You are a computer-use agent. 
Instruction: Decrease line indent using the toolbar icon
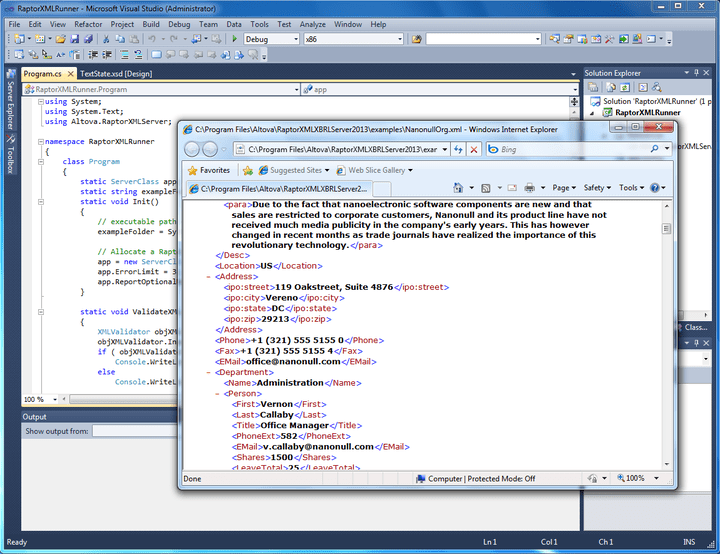[x=93, y=55]
